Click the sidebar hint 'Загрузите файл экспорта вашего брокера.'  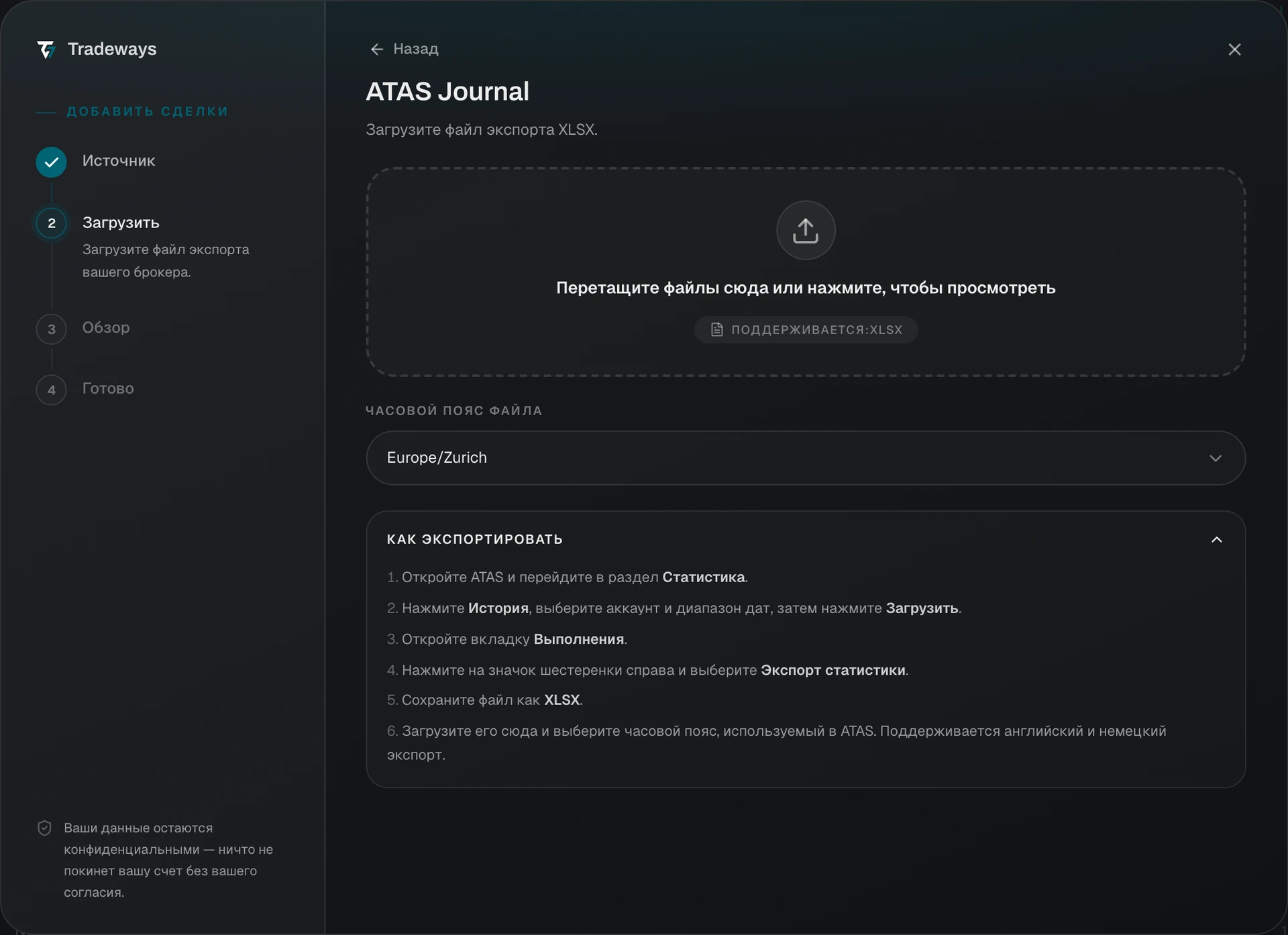pyautogui.click(x=166, y=261)
